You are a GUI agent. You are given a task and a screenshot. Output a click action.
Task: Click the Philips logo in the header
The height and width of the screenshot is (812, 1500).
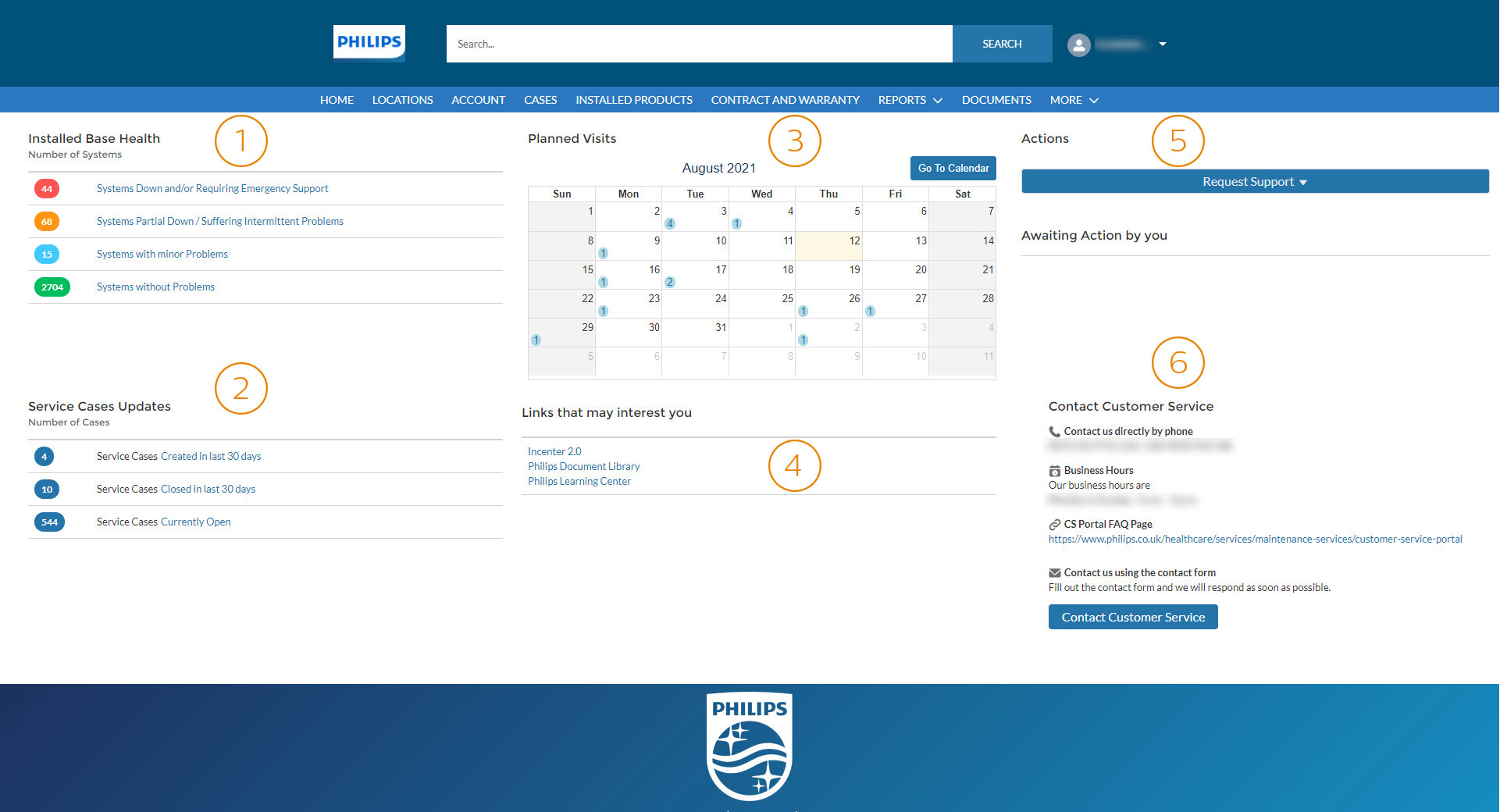click(x=368, y=42)
